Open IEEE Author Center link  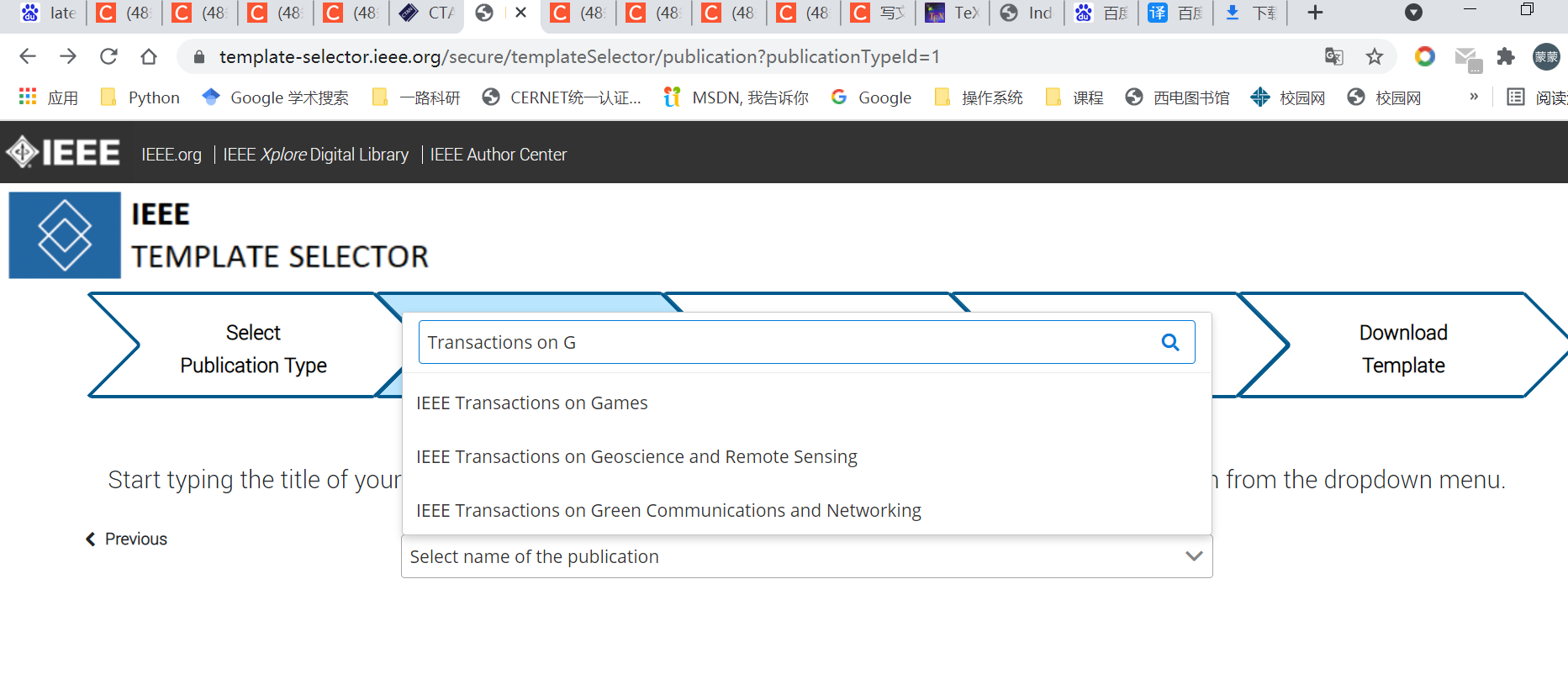click(499, 155)
